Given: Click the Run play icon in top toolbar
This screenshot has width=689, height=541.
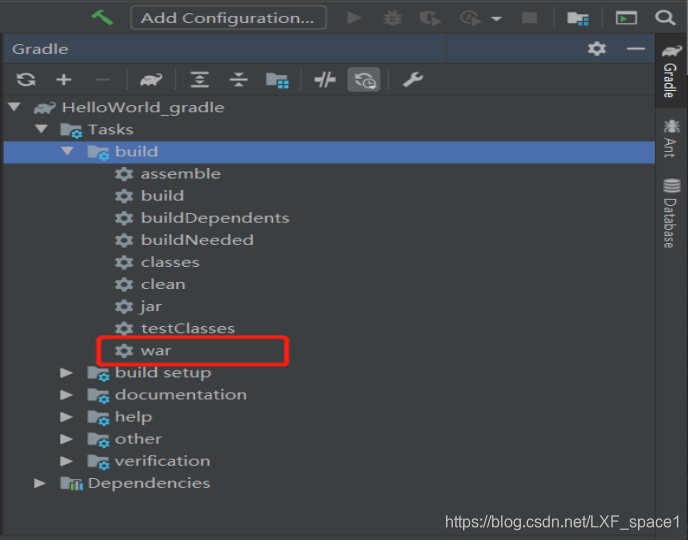Looking at the screenshot, I should 354,18.
